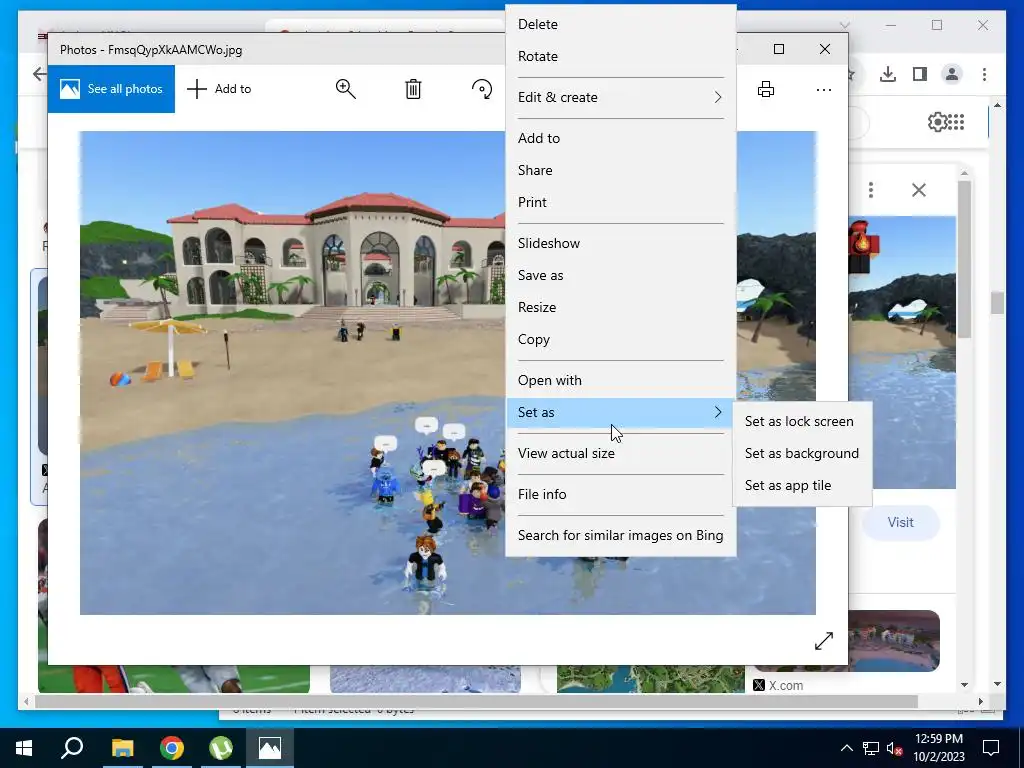Image resolution: width=1024 pixels, height=768 pixels.
Task: Toggle Chrome side panel icon
Action: coord(920,74)
